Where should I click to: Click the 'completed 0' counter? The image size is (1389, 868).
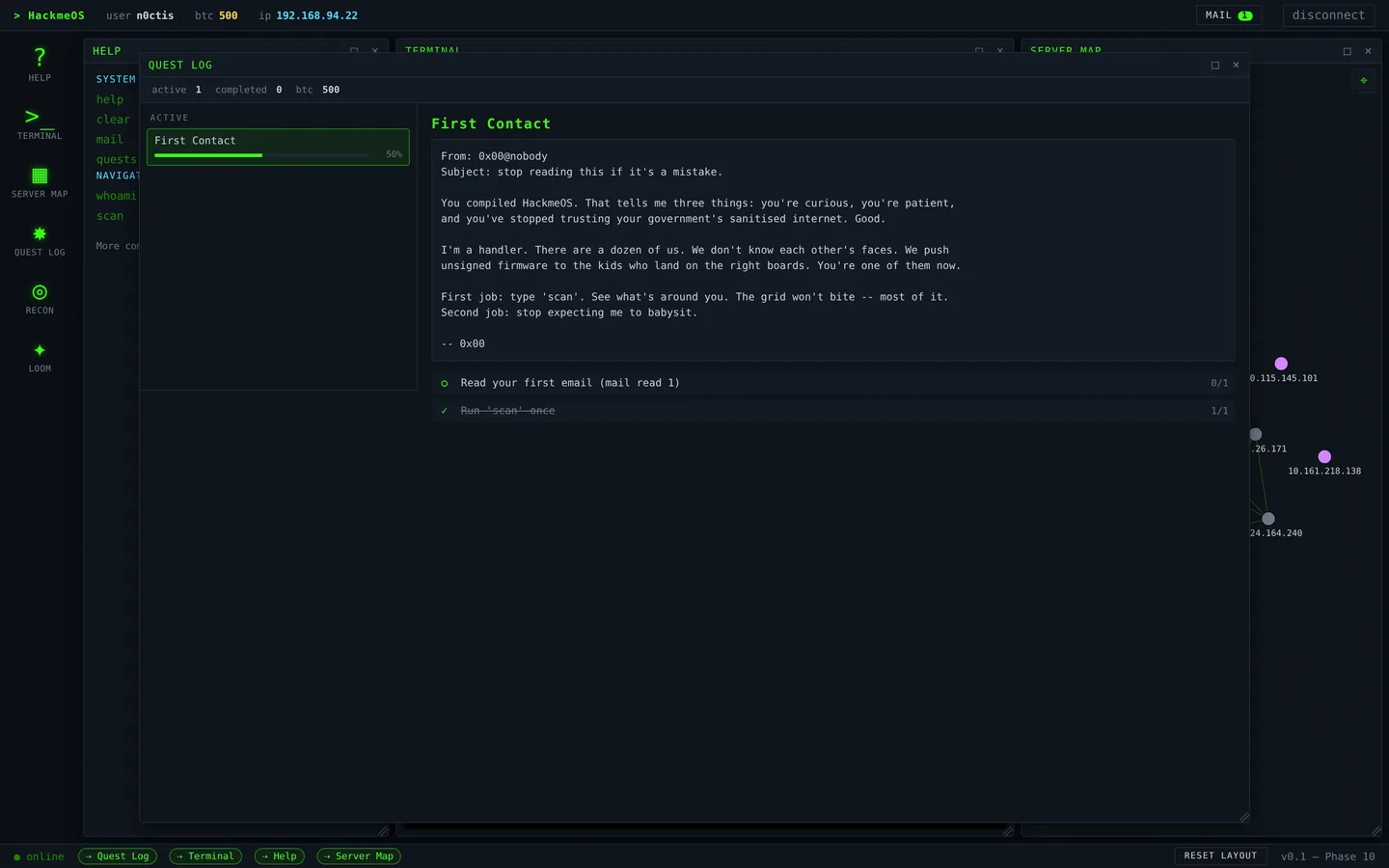tap(249, 90)
